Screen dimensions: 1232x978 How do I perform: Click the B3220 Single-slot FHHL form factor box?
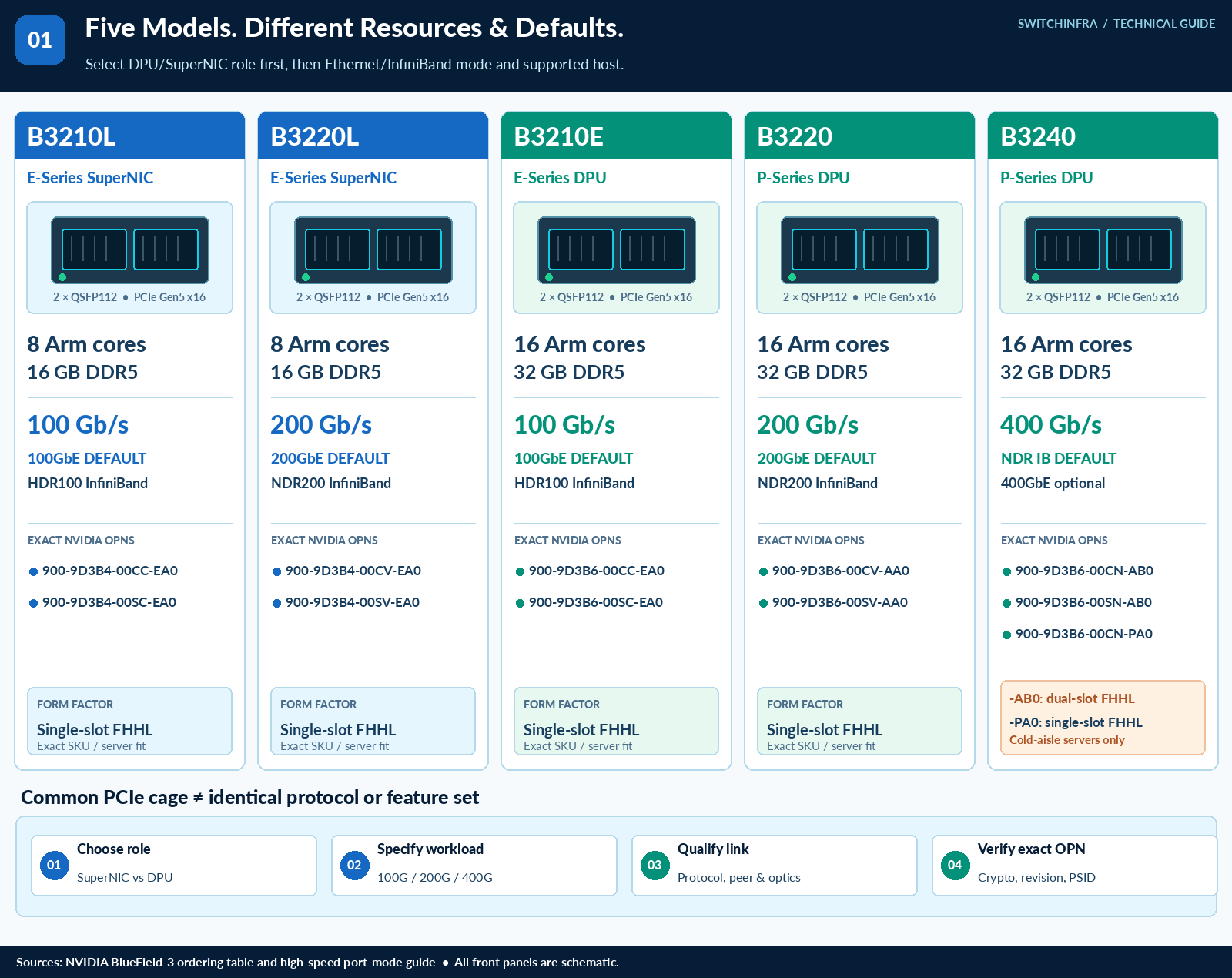860,722
